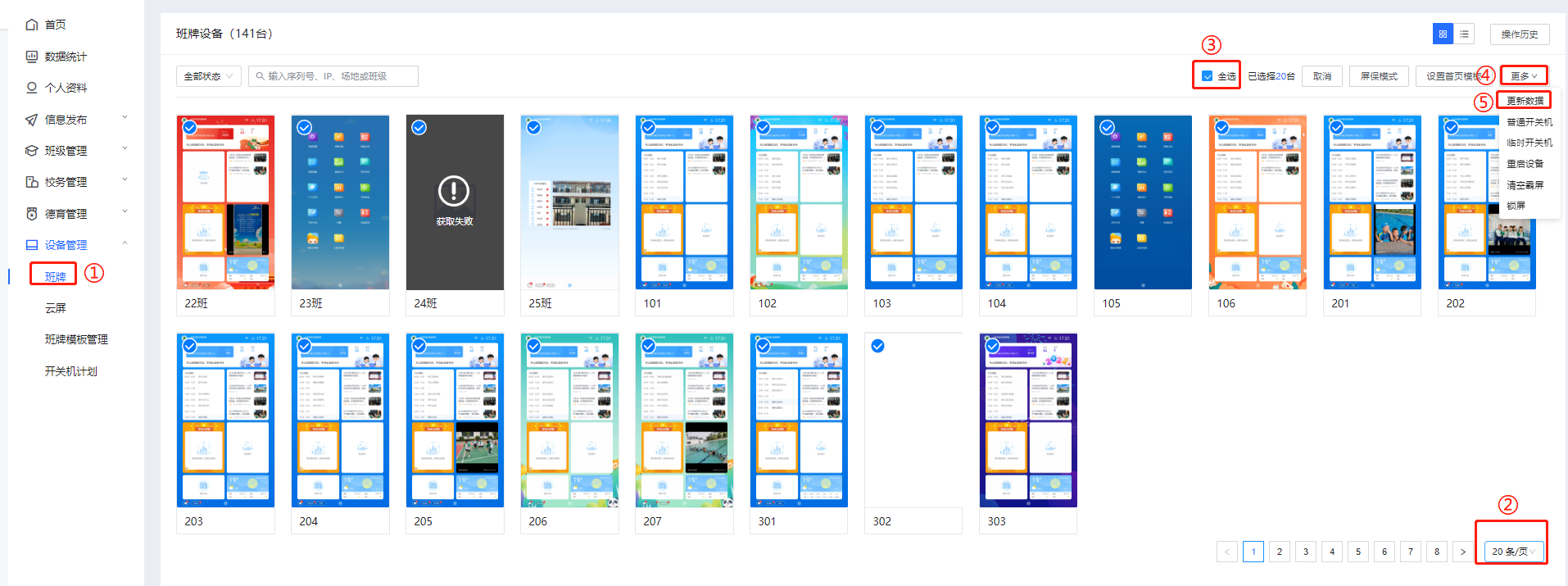This screenshot has height=586, width=1568.
Task: Click the 校务管理 icon
Action: [x=32, y=182]
